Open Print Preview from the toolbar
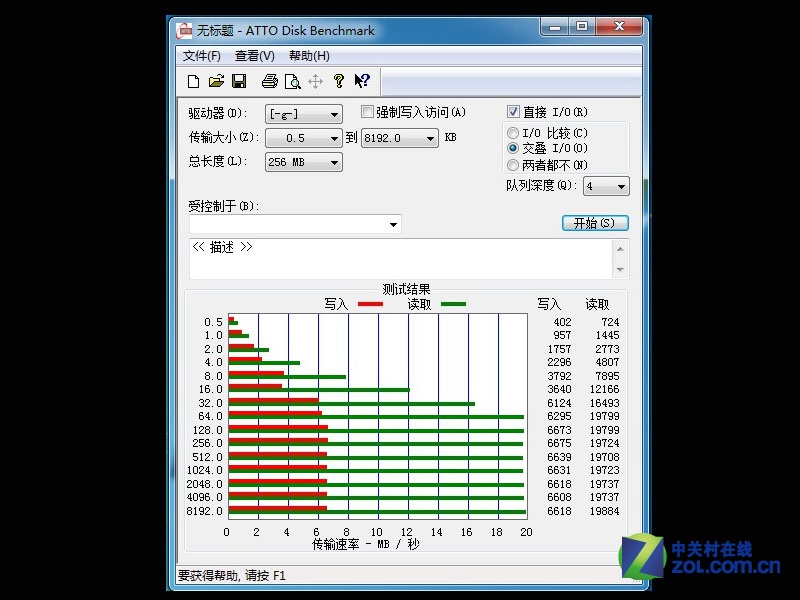 pos(292,81)
